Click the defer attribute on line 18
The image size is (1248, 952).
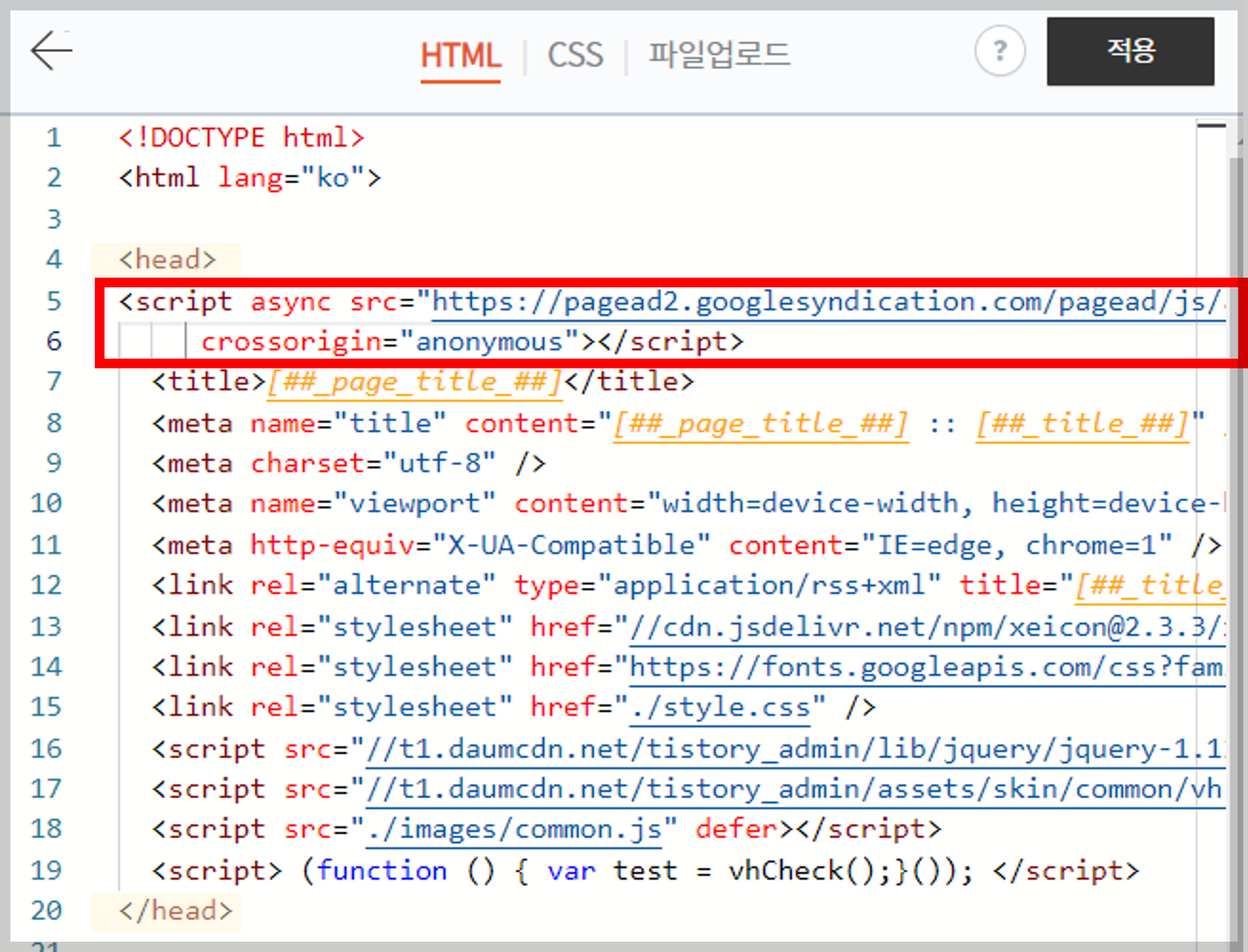click(x=736, y=829)
